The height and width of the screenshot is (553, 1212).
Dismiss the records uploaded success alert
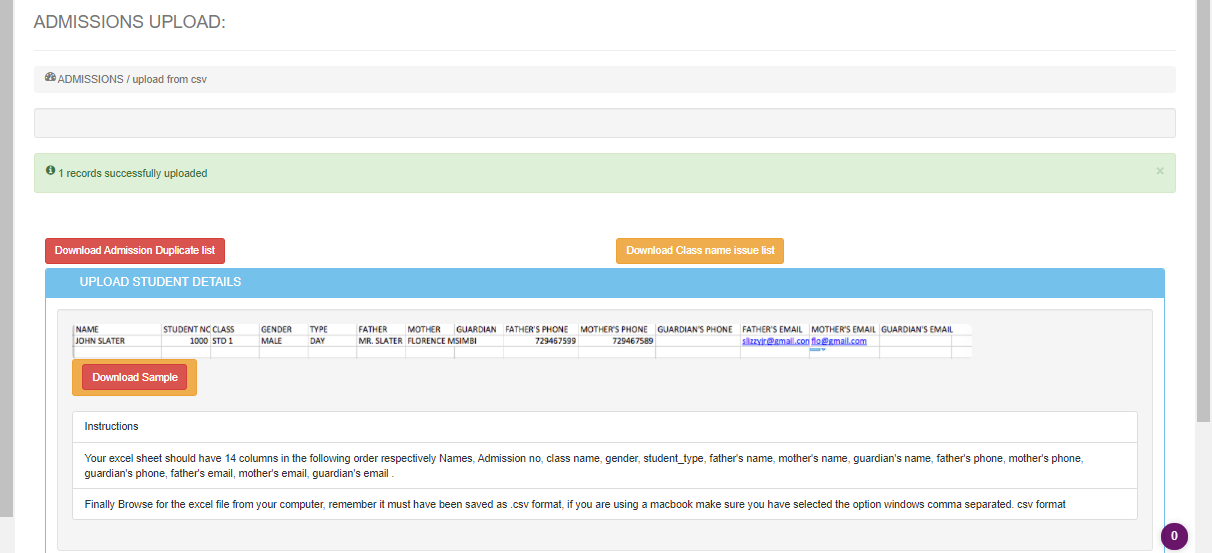click(1160, 171)
